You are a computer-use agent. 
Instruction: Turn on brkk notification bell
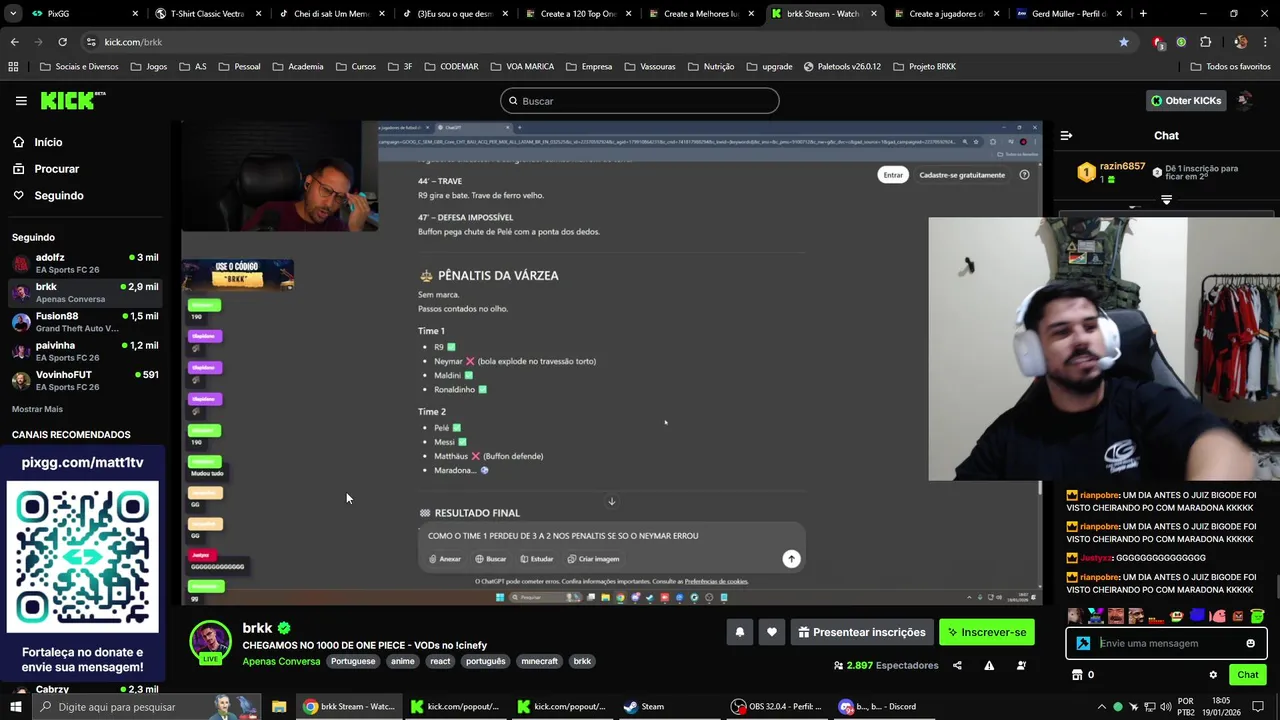740,632
